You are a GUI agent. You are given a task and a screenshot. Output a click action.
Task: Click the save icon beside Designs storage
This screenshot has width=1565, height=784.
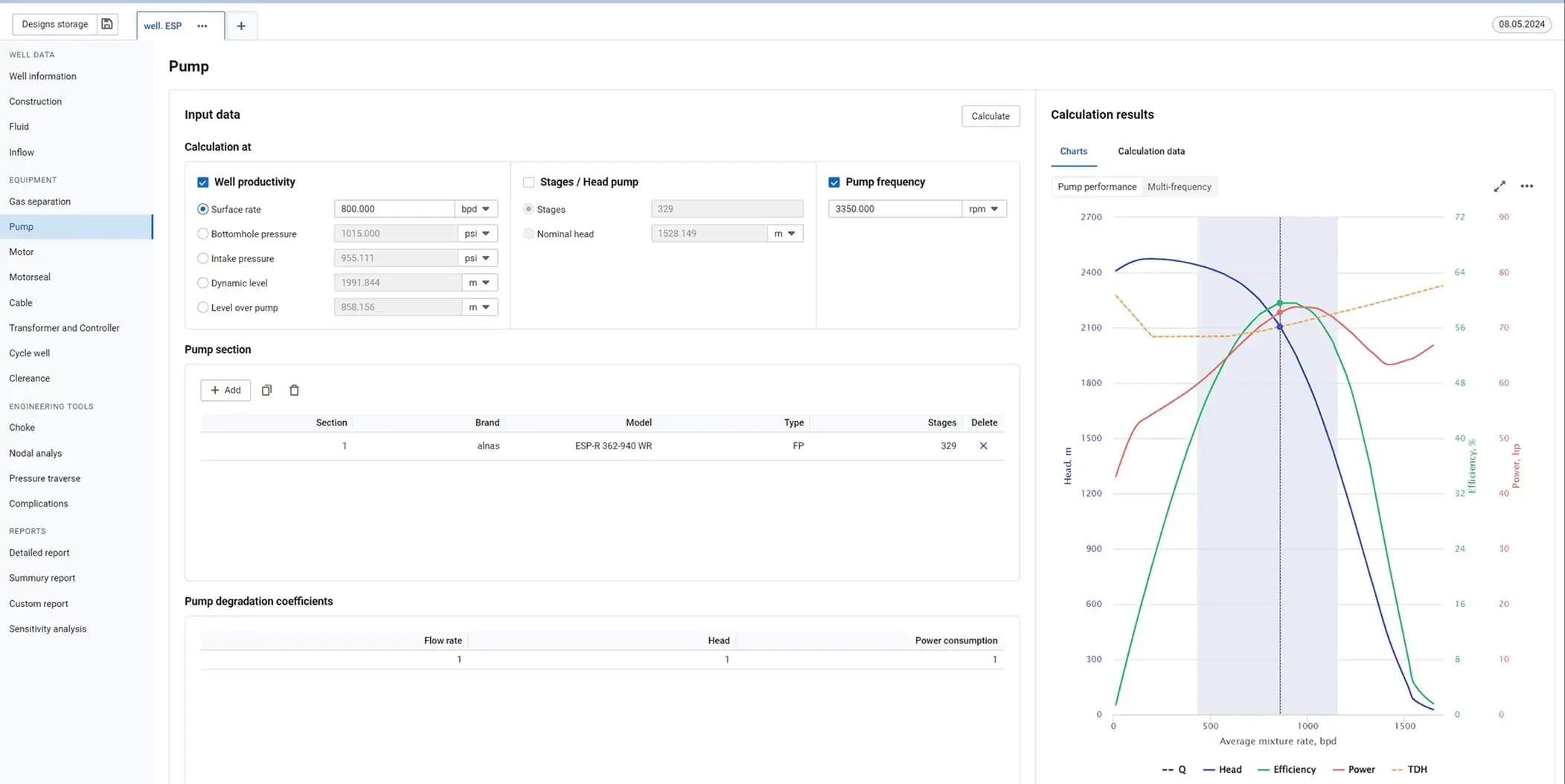click(x=107, y=24)
